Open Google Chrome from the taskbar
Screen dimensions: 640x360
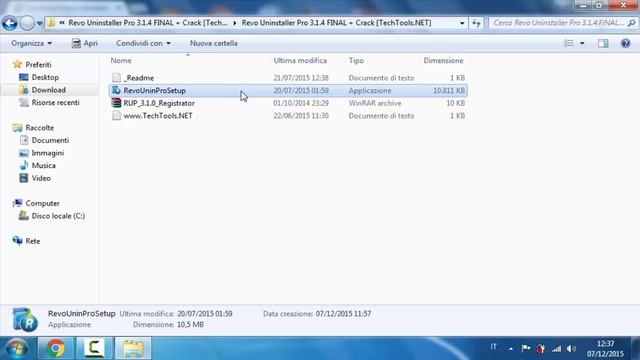(x=56, y=349)
